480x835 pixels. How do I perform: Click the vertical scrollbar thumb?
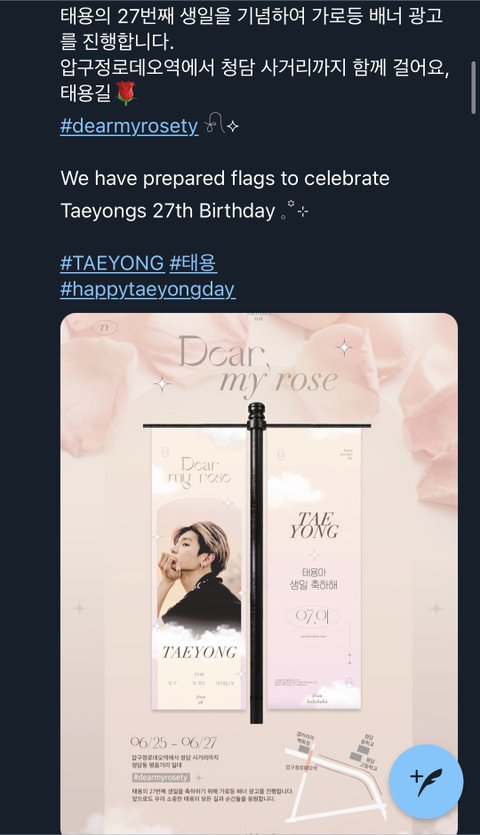point(473,87)
